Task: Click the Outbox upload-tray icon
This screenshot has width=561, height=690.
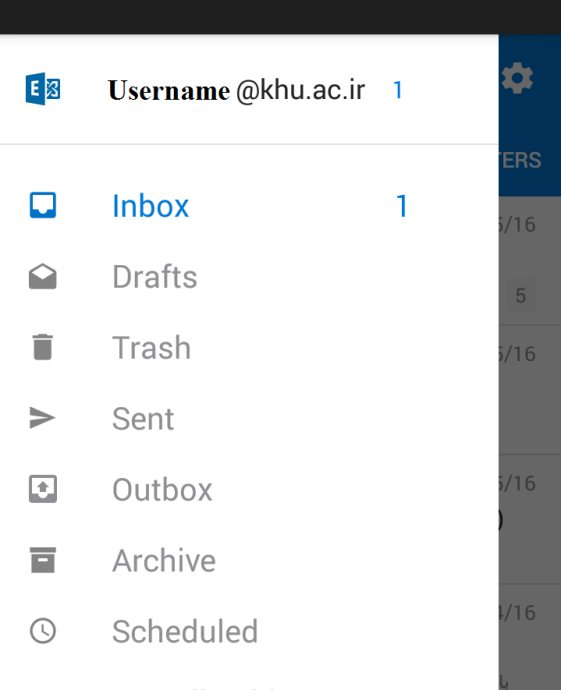Action: [x=43, y=489]
